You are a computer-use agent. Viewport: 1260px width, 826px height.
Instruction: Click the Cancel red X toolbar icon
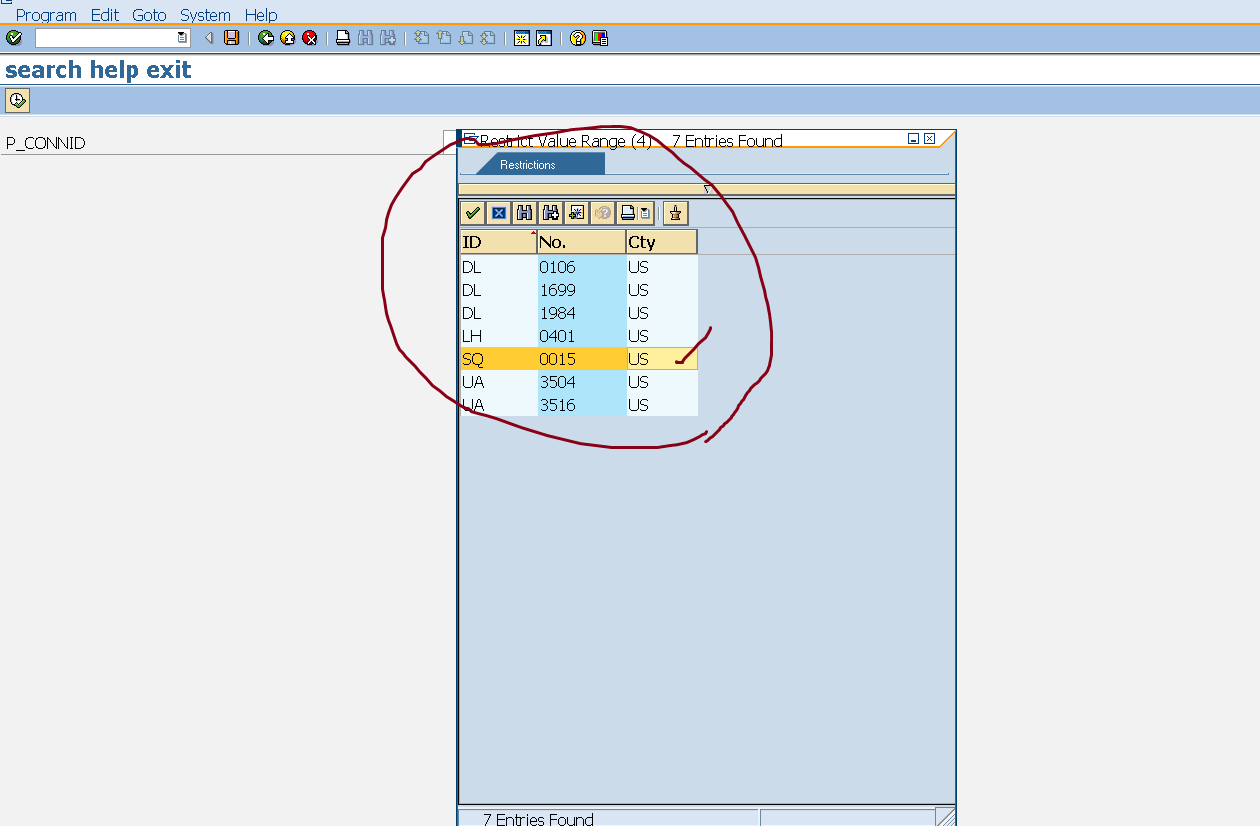(x=310, y=38)
